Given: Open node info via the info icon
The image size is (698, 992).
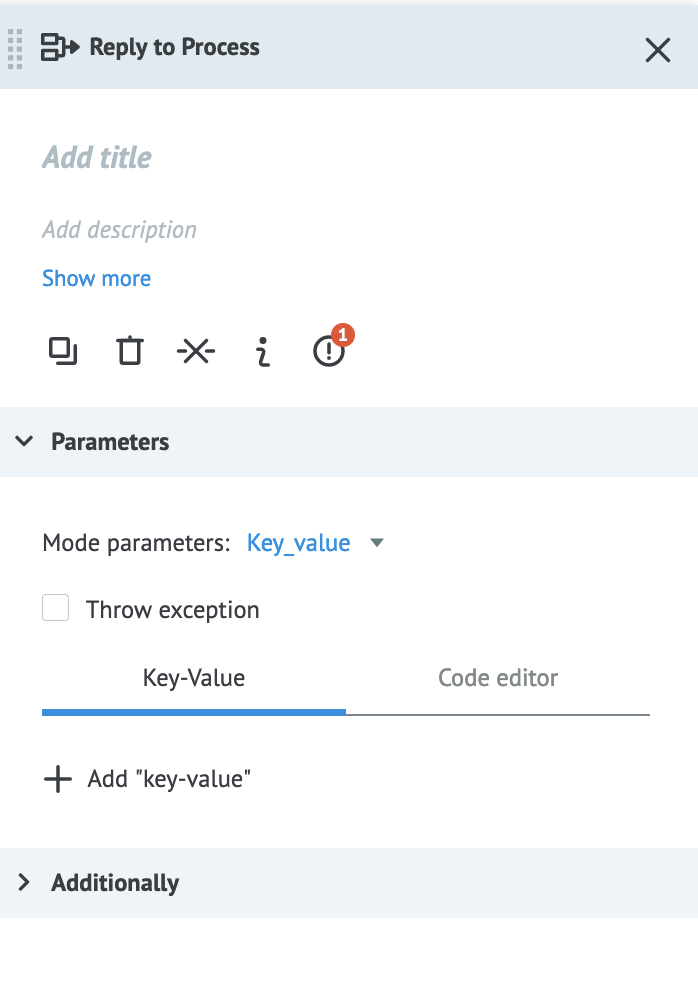Looking at the screenshot, I should tap(262, 351).
